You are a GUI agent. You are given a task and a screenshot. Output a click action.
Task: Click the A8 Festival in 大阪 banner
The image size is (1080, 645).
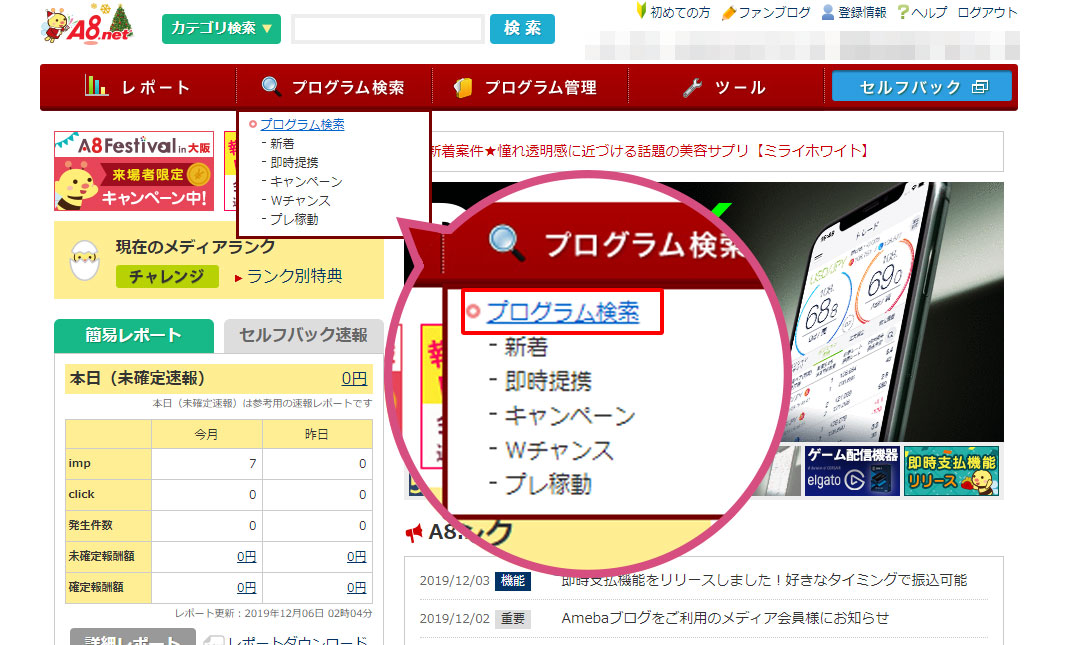pyautogui.click(x=134, y=171)
